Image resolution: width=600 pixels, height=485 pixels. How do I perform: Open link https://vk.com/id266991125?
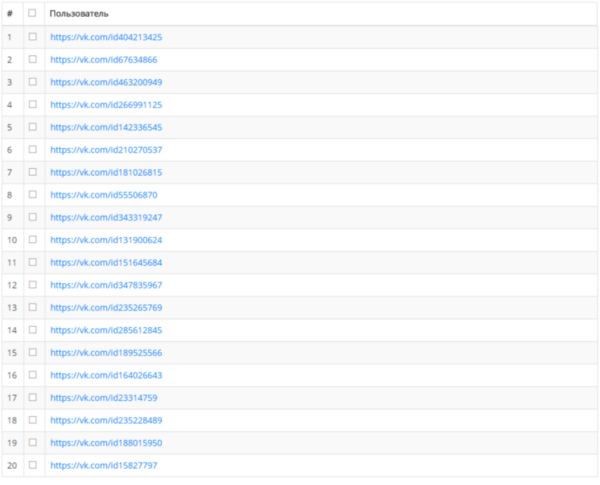[106, 105]
